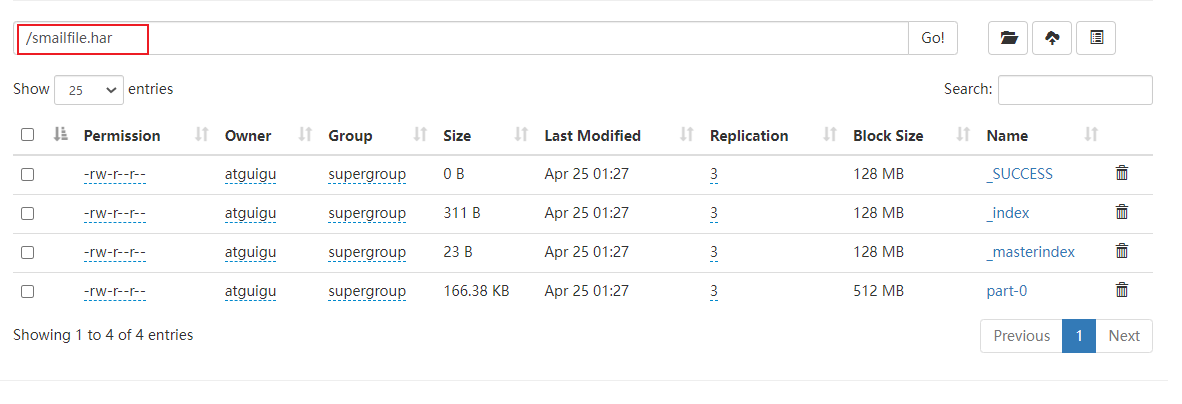Select the checkbox for the part-0 row
This screenshot has width=1182, height=404.
pyautogui.click(x=28, y=291)
